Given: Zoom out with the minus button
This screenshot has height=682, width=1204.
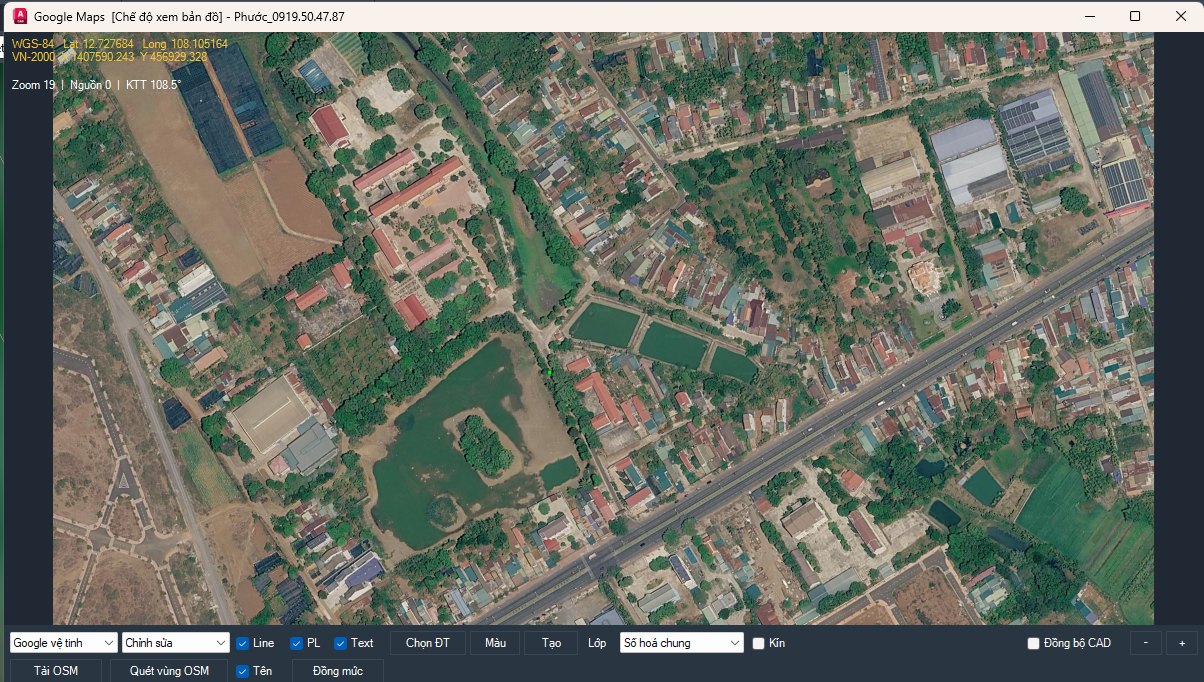Looking at the screenshot, I should pos(1145,643).
